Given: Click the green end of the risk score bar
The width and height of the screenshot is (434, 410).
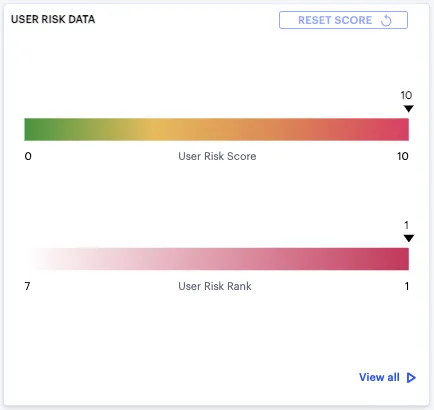Looking at the screenshot, I should (x=33, y=129).
